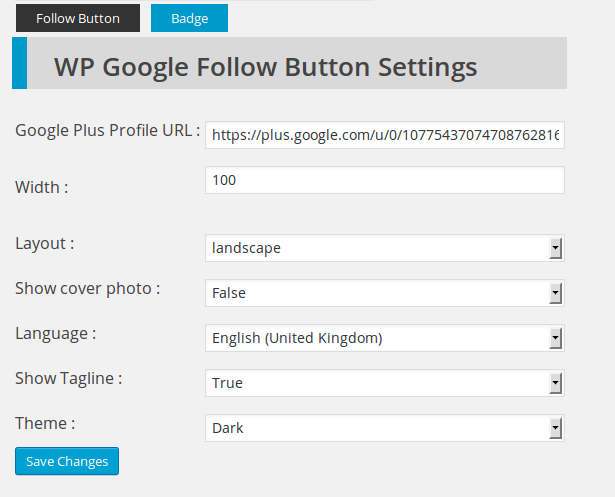Screen dimensions: 615x497
Task: Open the Language dropdown
Action: [385, 338]
